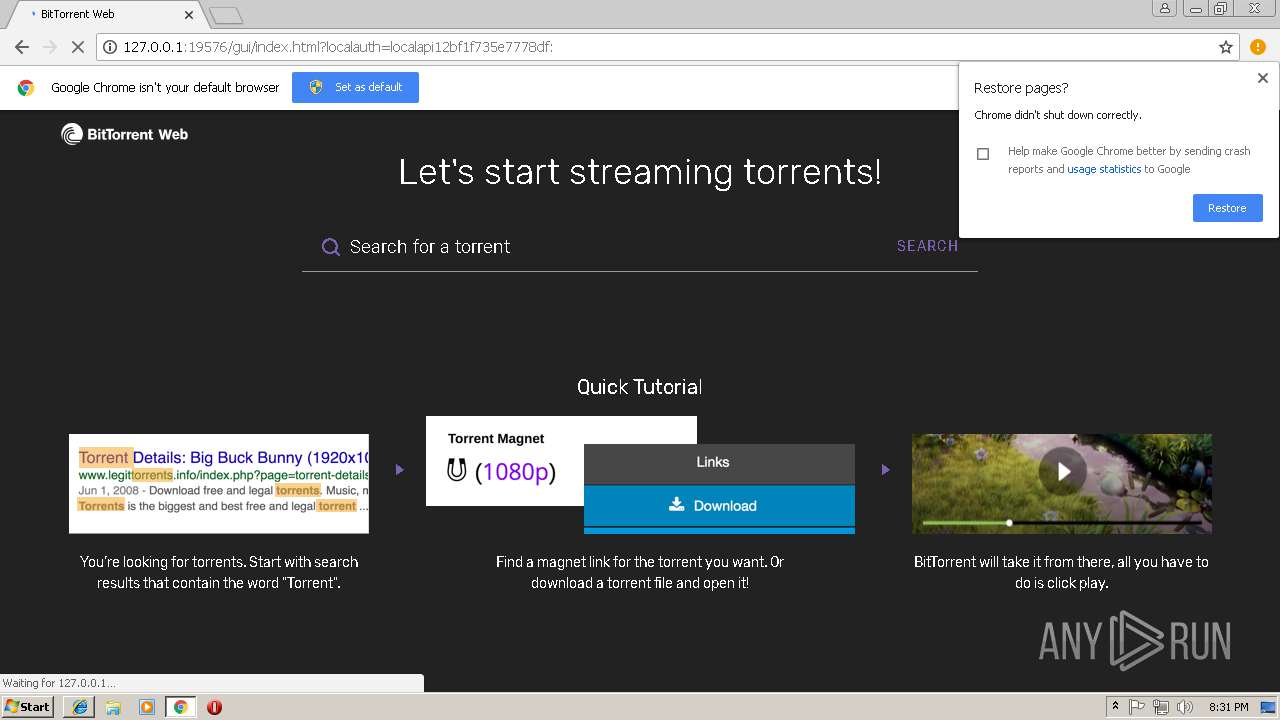
Task: Click Let's start streaming torrents heading
Action: point(640,172)
